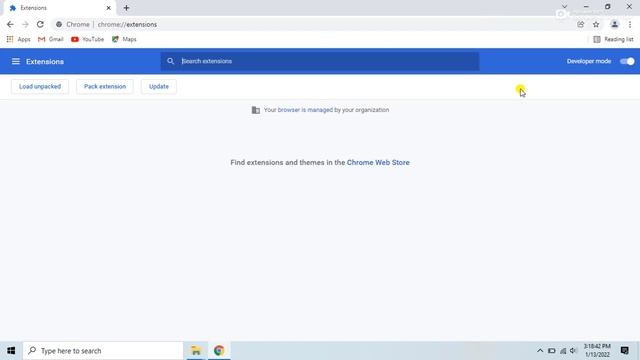This screenshot has width=640, height=360.
Task: Open the browser is managed link
Action: coord(305,110)
